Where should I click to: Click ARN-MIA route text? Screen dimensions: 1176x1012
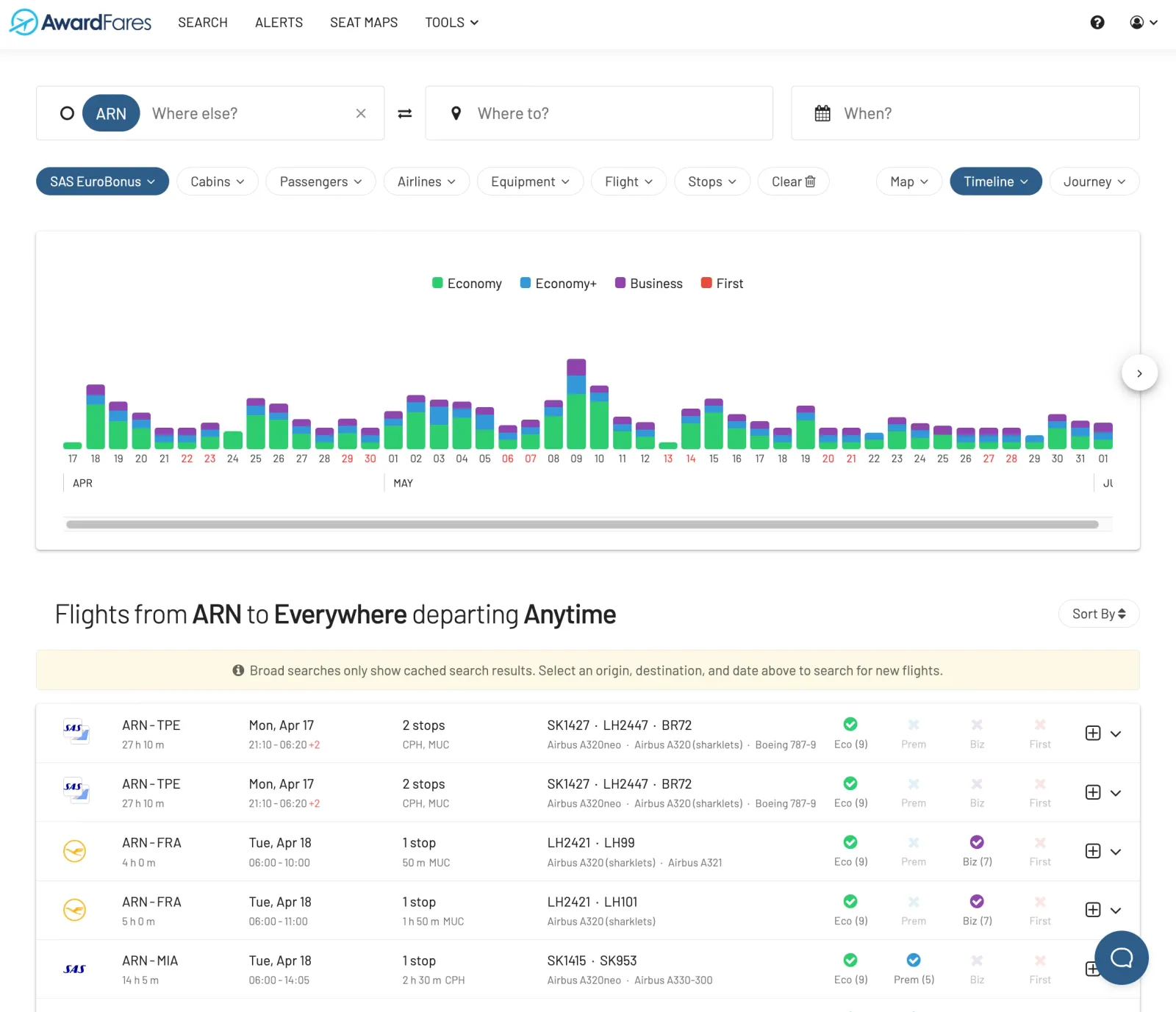pos(150,961)
